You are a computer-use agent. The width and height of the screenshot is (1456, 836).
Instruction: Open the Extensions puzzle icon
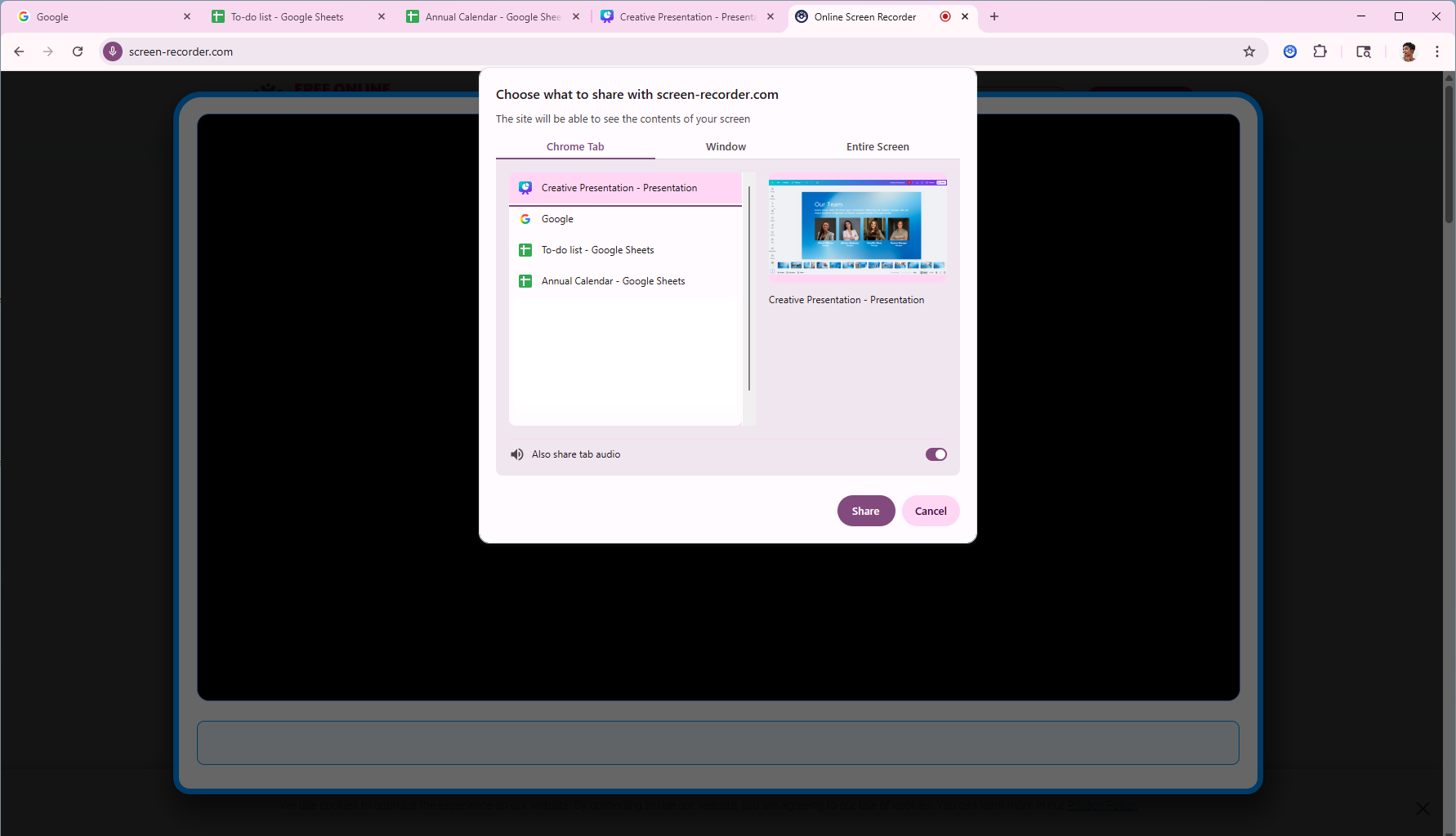[x=1320, y=51]
